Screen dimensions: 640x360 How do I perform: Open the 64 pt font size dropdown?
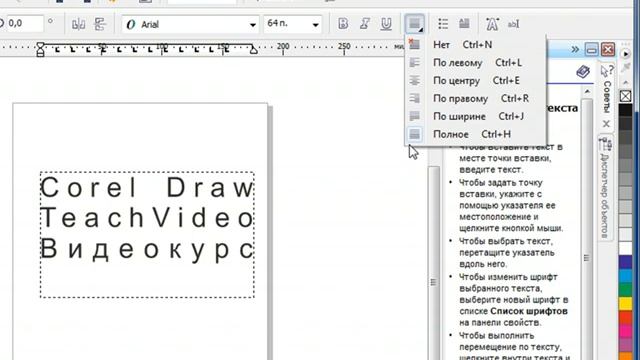tap(315, 25)
